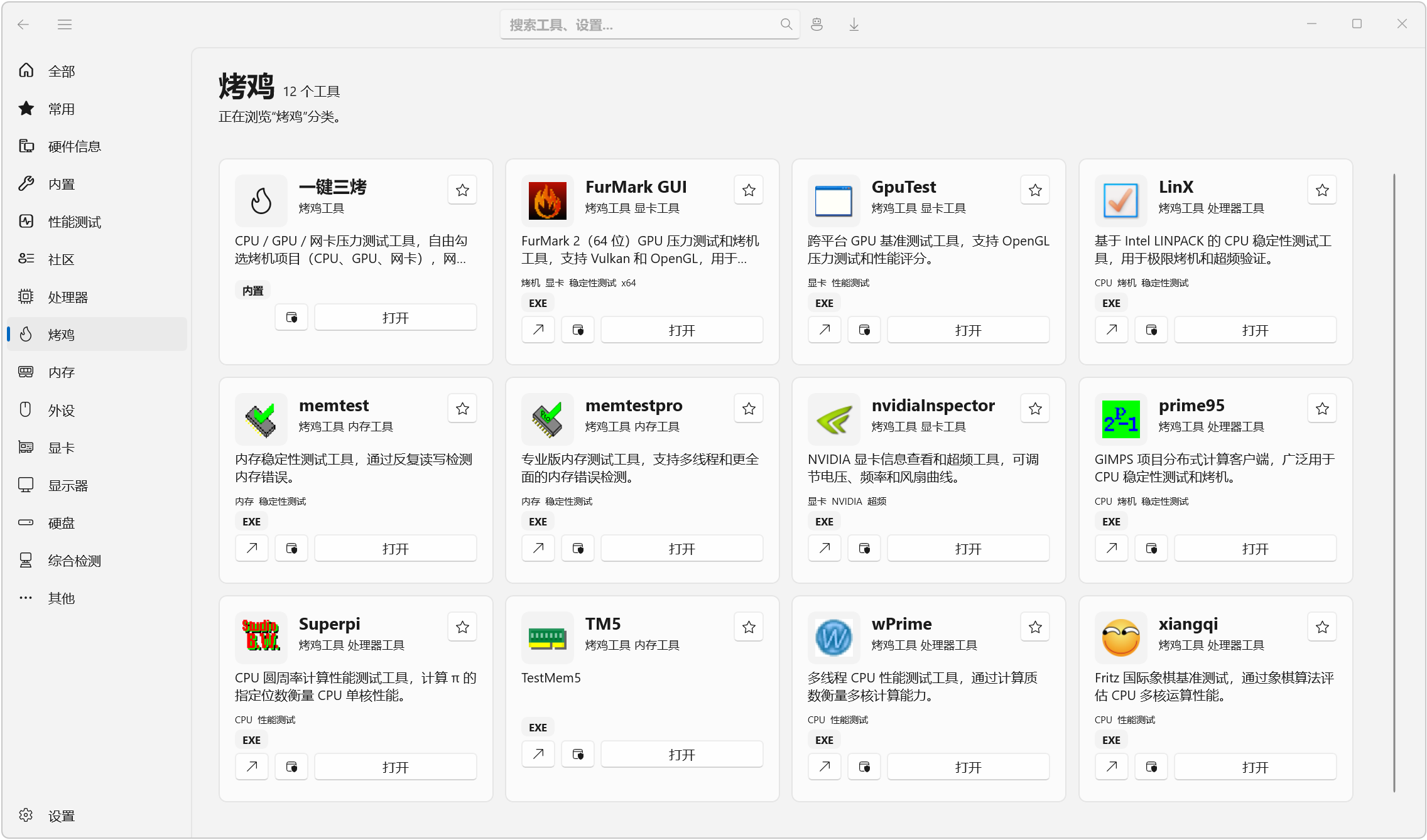Click the FurMark flame app icon
This screenshot has height=840, width=1427.
(x=547, y=200)
